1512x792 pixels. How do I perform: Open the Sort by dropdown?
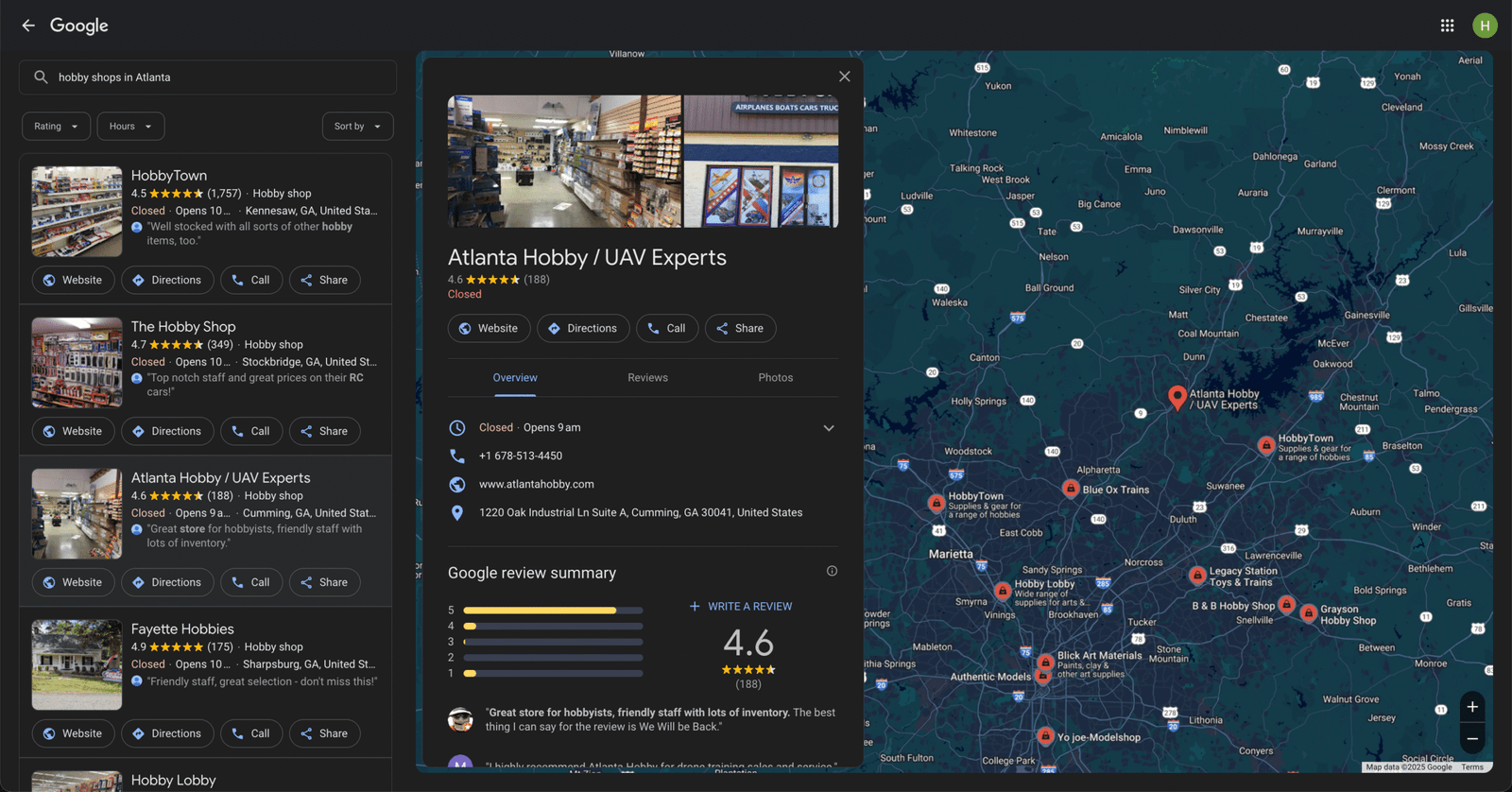(357, 127)
